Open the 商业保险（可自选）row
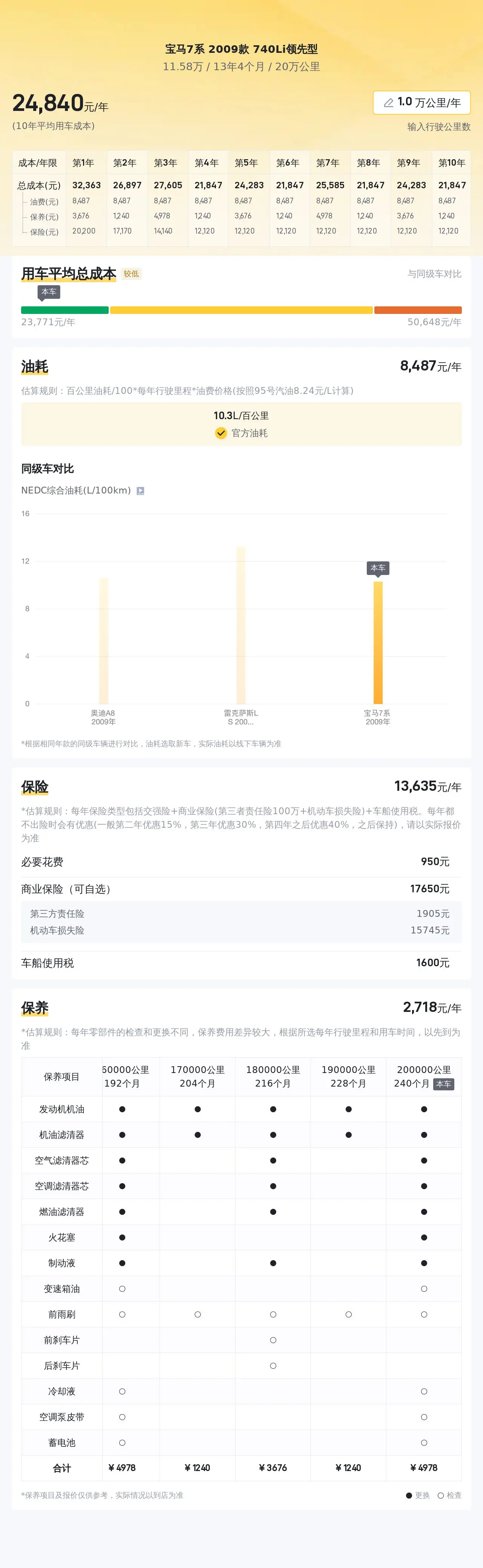 [x=241, y=889]
